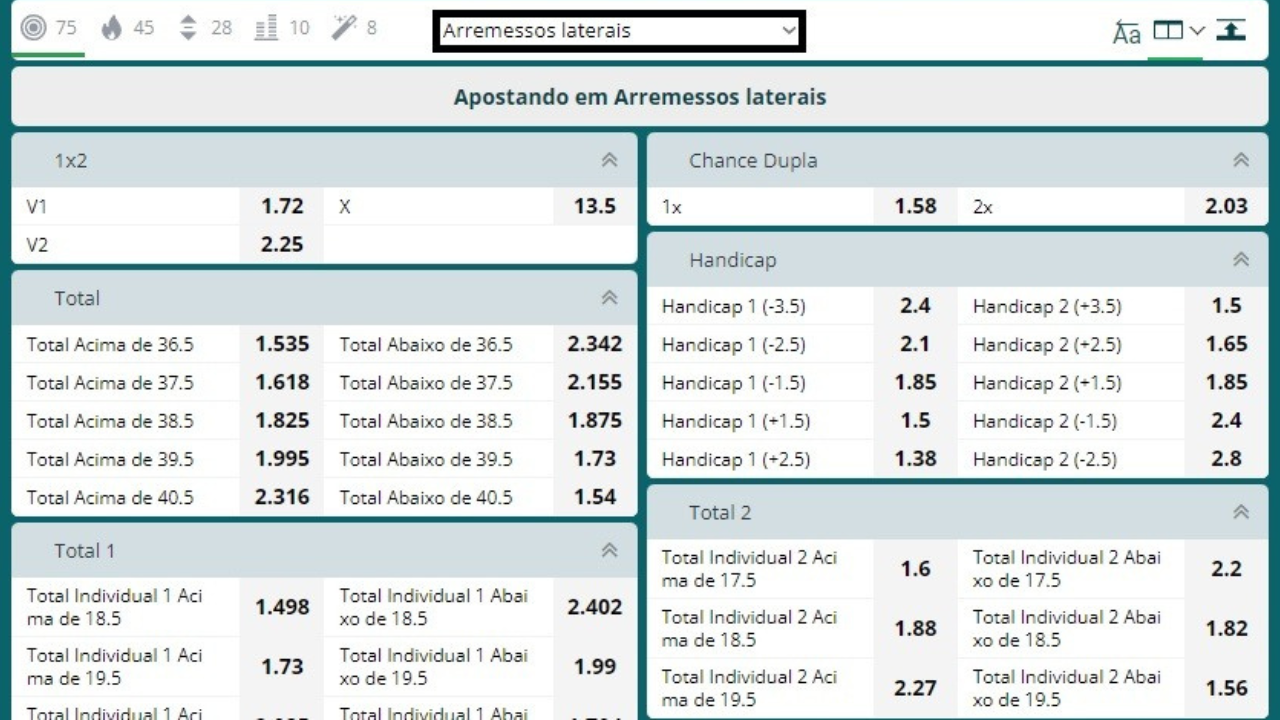Select Total Abaixo de 39.5 odds 1.73

pos(595,458)
